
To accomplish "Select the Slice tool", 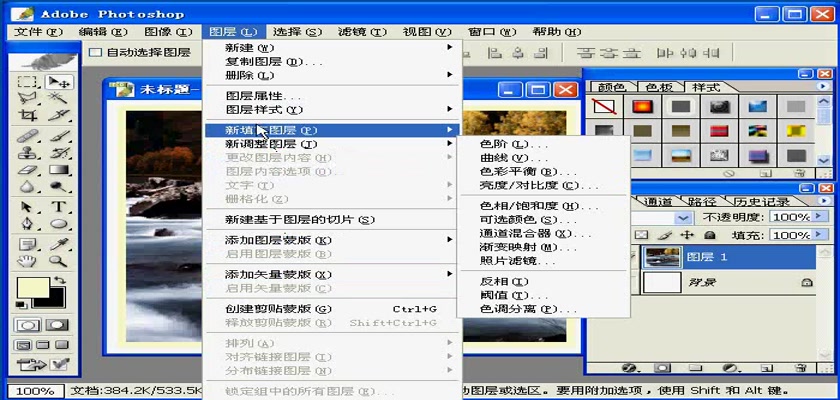I will (x=58, y=115).
